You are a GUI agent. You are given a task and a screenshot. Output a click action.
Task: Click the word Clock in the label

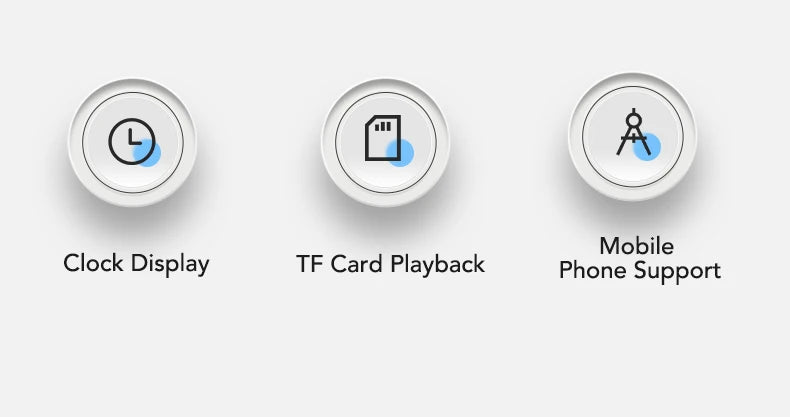(93, 263)
